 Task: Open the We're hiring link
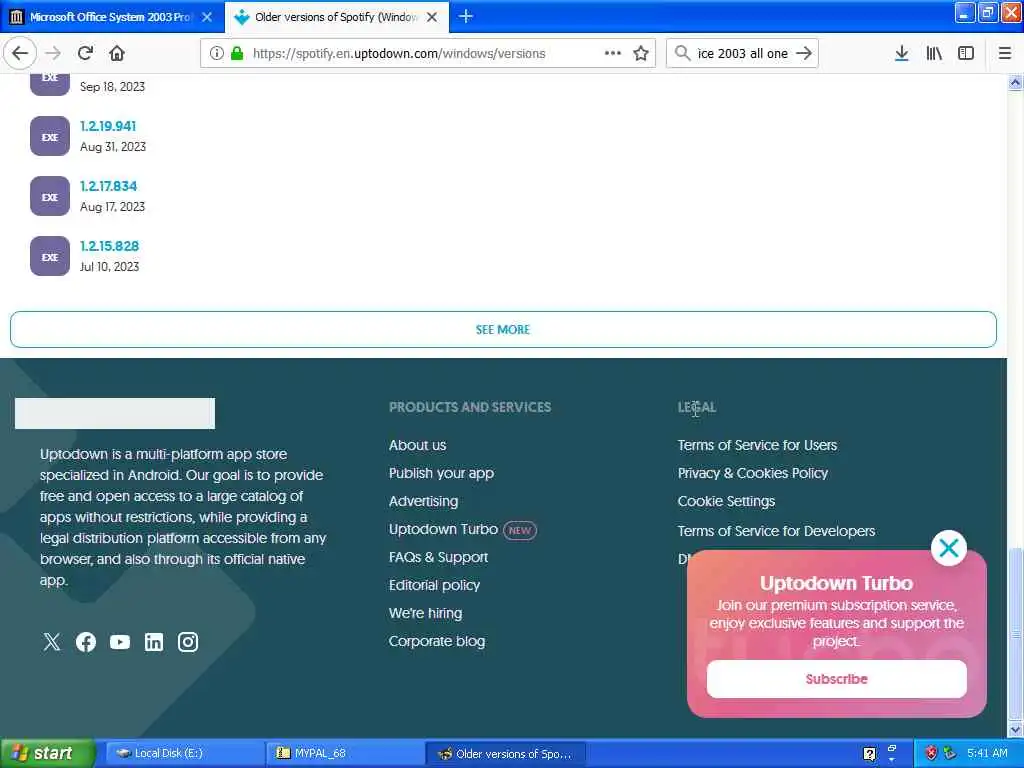click(x=425, y=613)
